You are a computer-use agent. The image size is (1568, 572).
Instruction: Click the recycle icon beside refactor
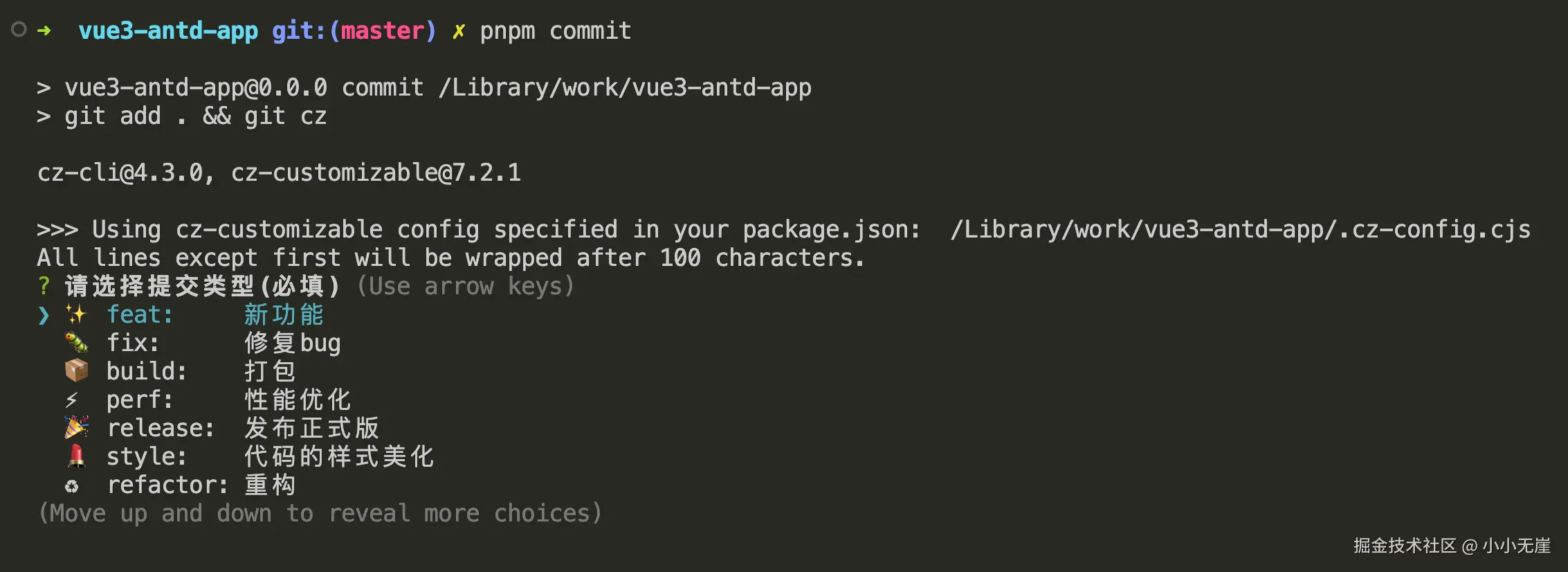[x=72, y=486]
